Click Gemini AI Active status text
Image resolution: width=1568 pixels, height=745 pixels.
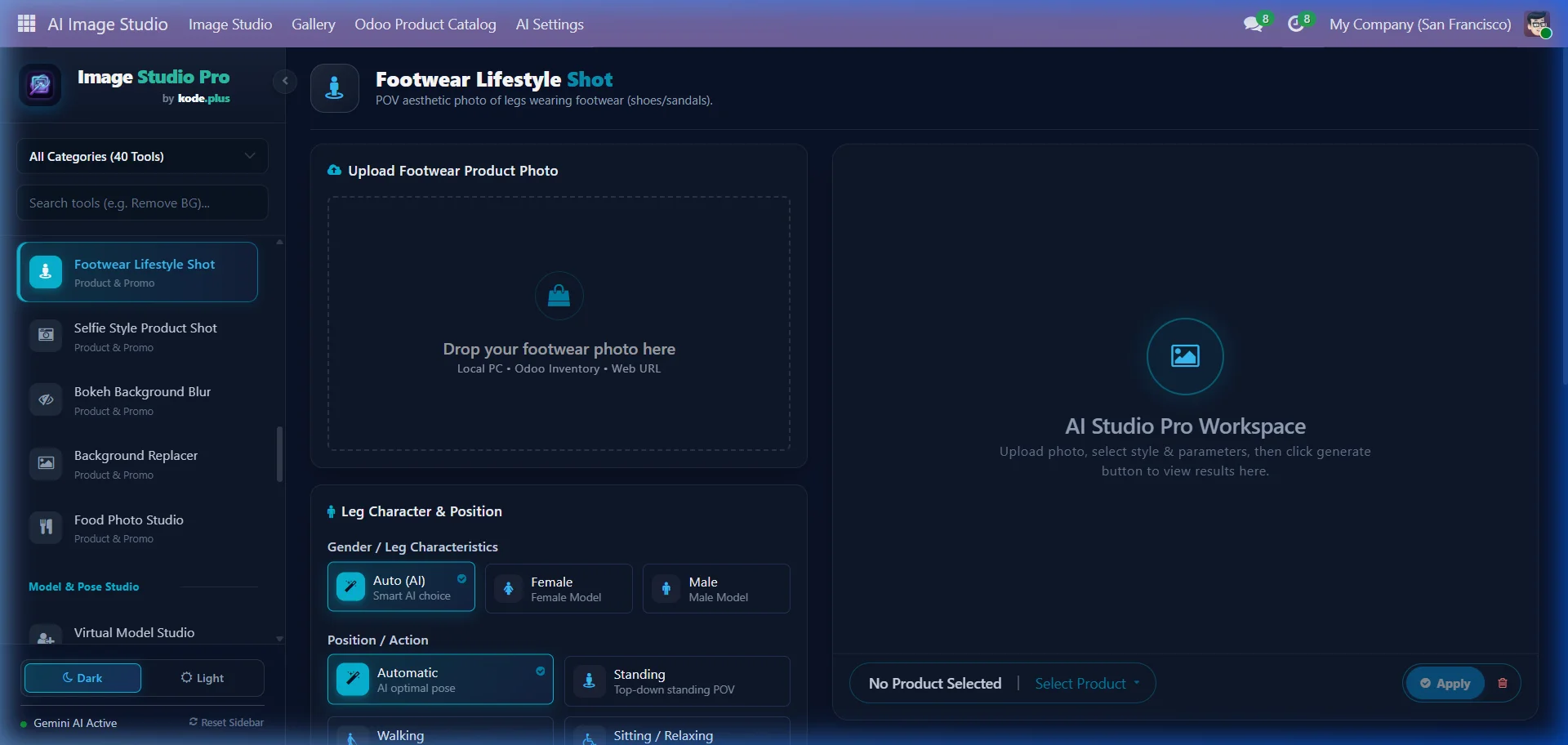[x=75, y=723]
